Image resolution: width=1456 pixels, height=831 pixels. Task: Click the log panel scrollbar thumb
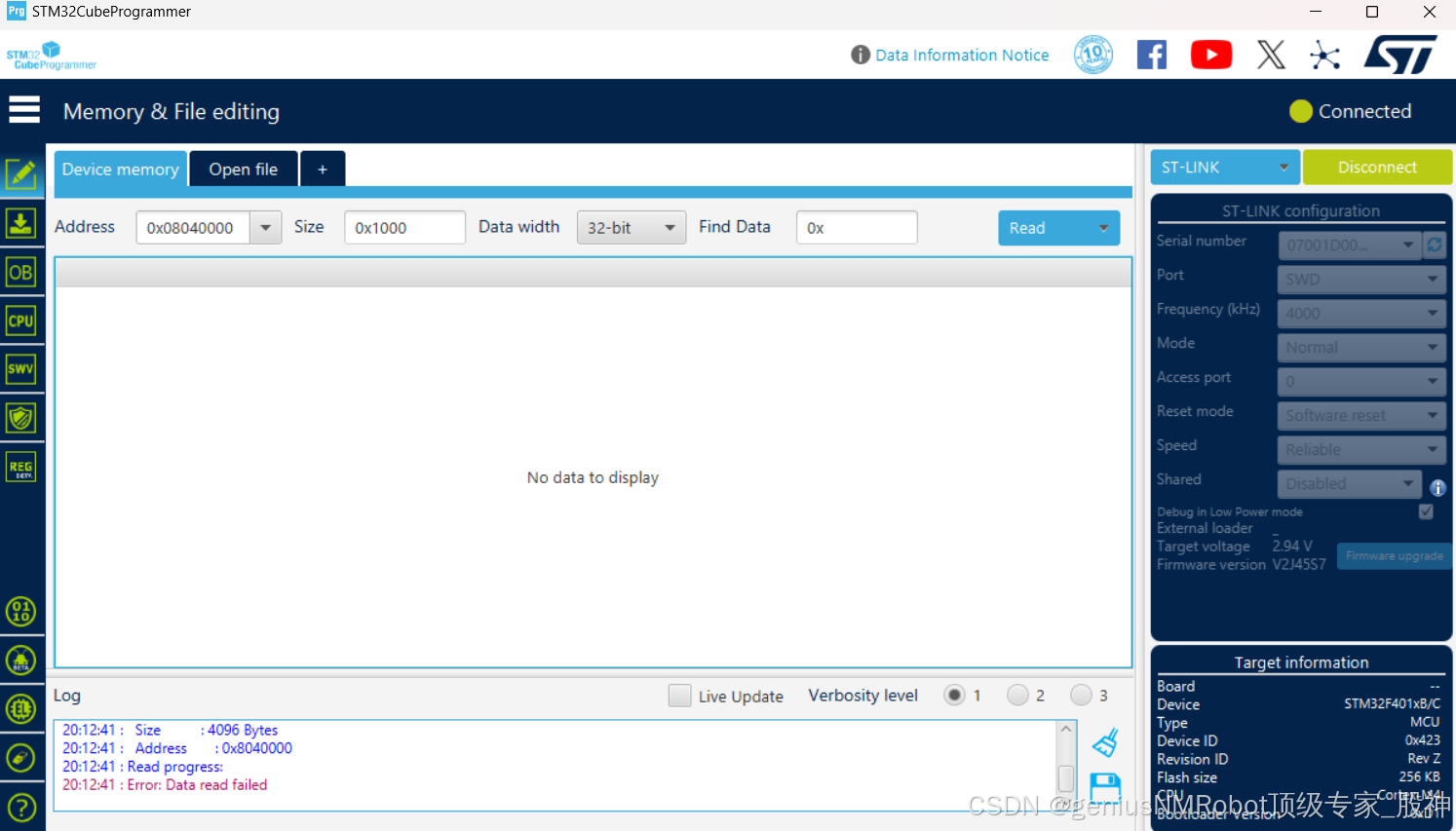coord(1066,777)
